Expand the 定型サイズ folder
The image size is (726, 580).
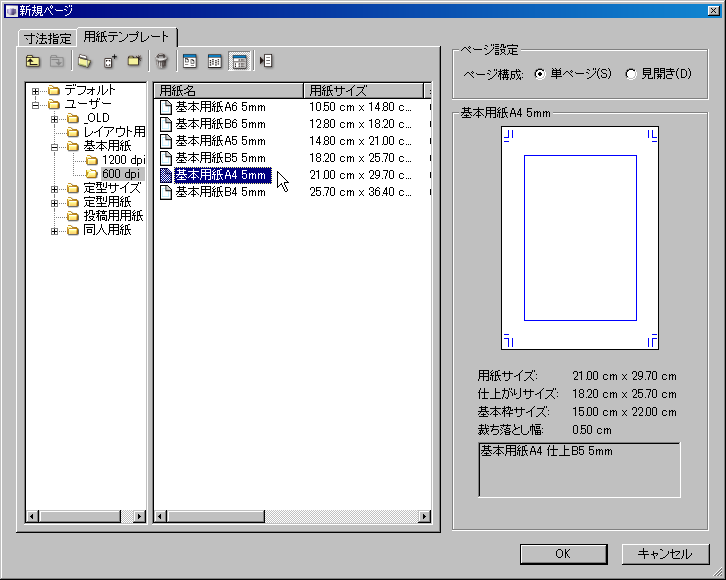click(x=54, y=189)
